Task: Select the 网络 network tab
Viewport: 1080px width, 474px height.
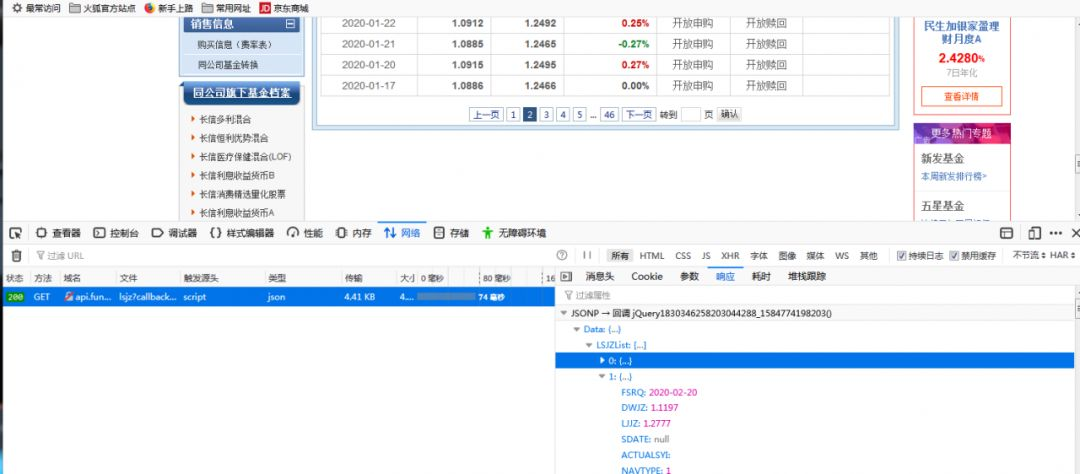Action: pos(402,233)
